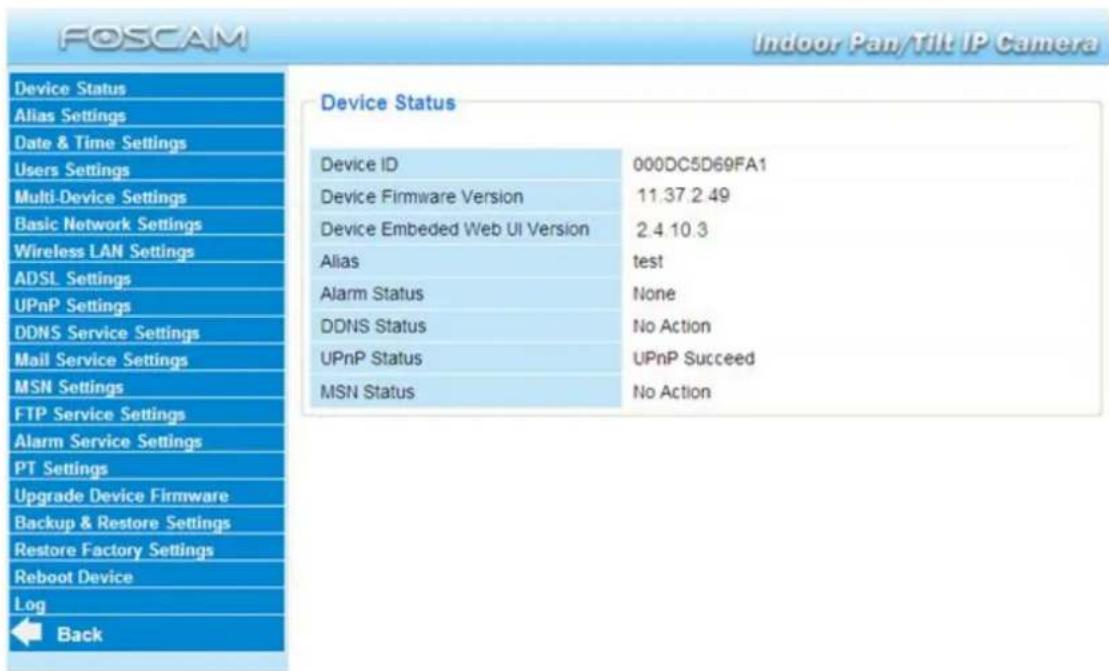Image resolution: width=1109 pixels, height=671 pixels.
Task: Select the alias value test
Action: tap(648, 262)
